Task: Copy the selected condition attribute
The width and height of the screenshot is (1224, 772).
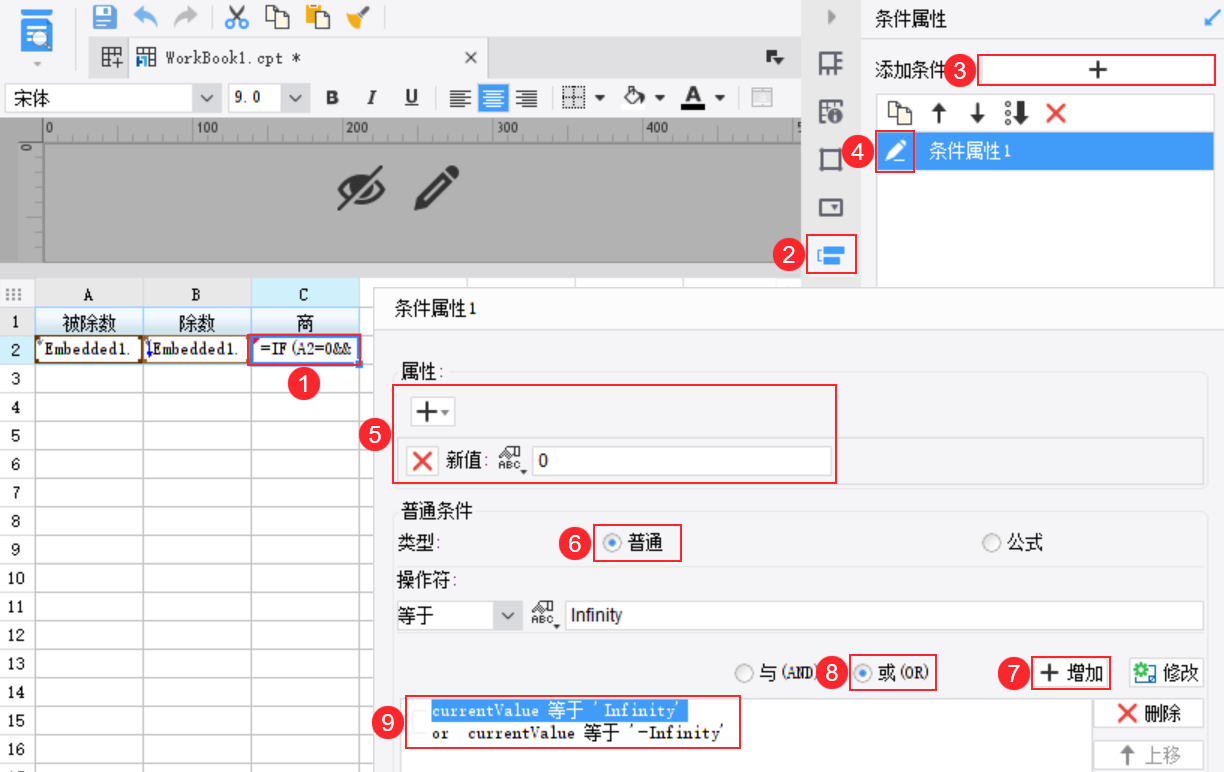Action: pyautogui.click(x=899, y=113)
